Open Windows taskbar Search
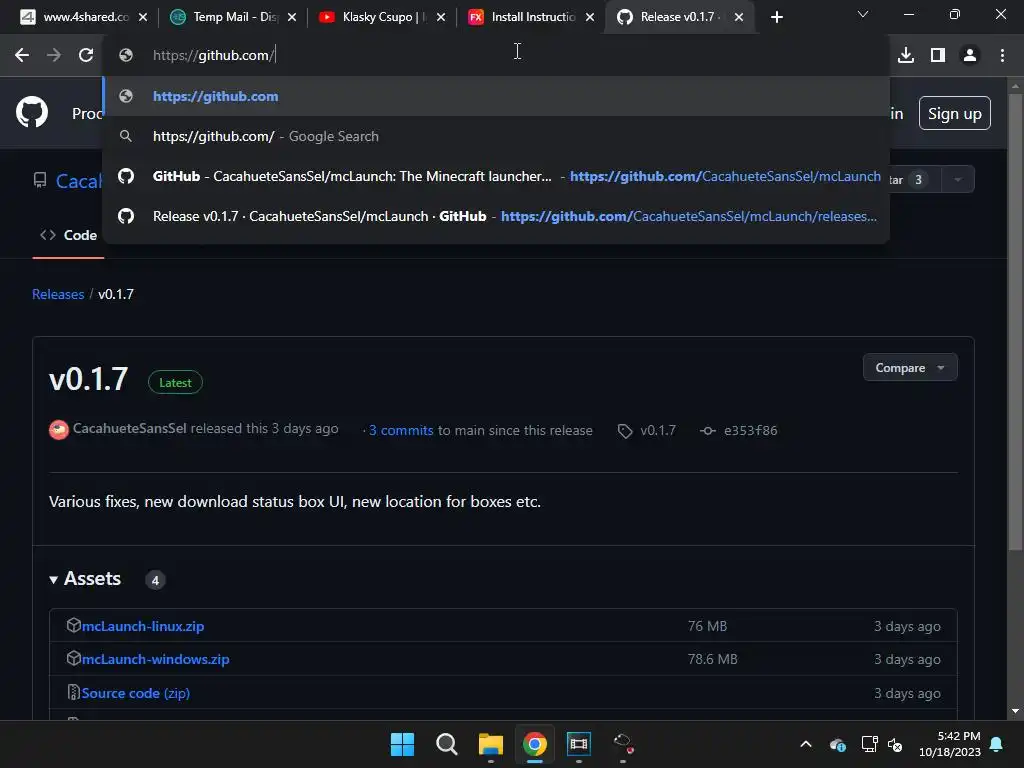Screen dimensions: 1024x768 [x=447, y=744]
